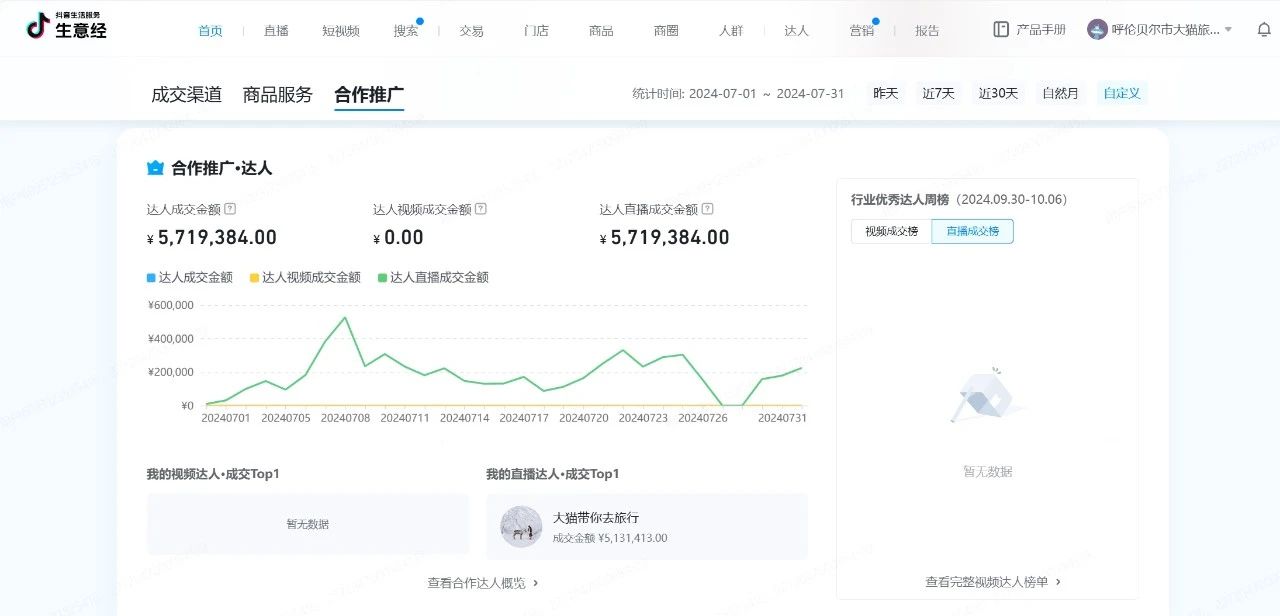Image resolution: width=1280 pixels, height=616 pixels.
Task: Expand 查看完整视频达人榜单 chevron link
Action: [1058, 581]
